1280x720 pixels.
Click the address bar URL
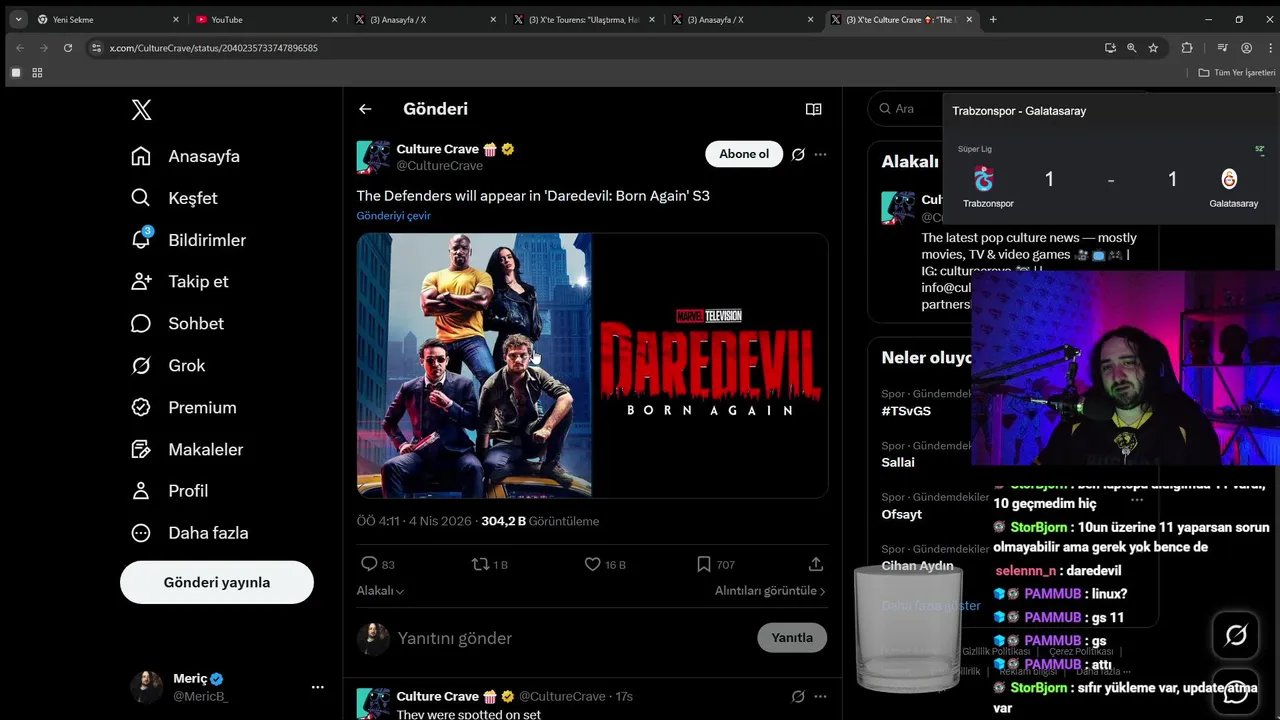coord(214,48)
